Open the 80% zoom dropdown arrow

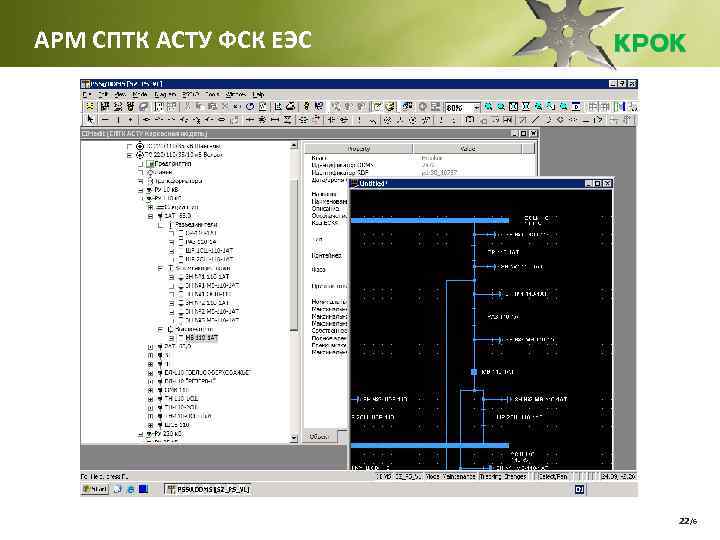477,107
